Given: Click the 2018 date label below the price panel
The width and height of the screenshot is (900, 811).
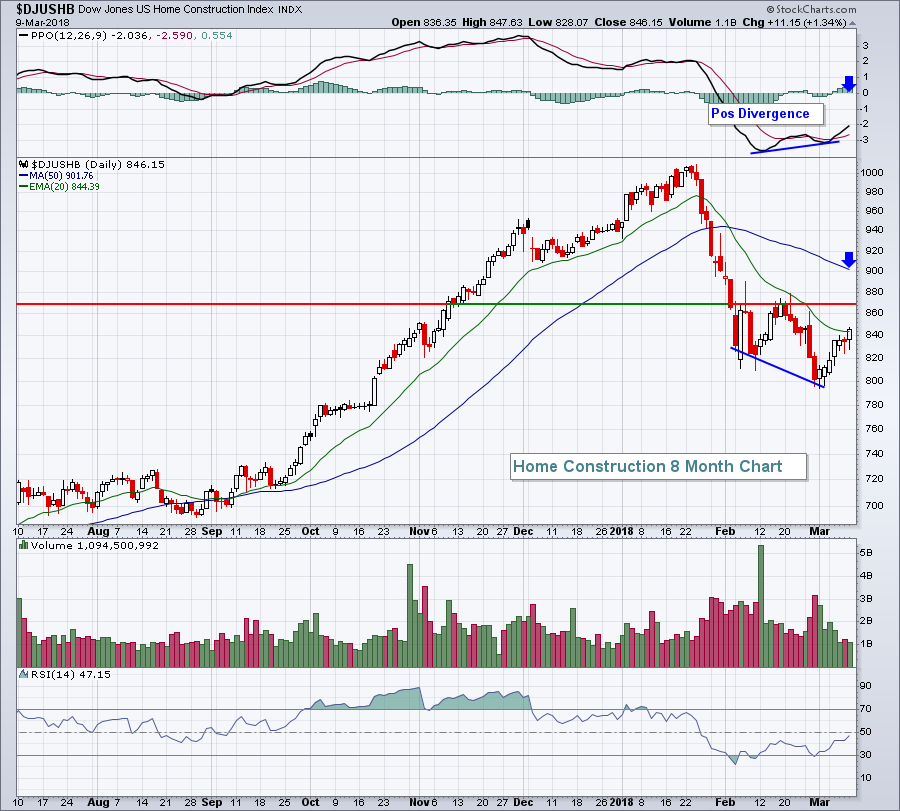Looking at the screenshot, I should [x=621, y=531].
